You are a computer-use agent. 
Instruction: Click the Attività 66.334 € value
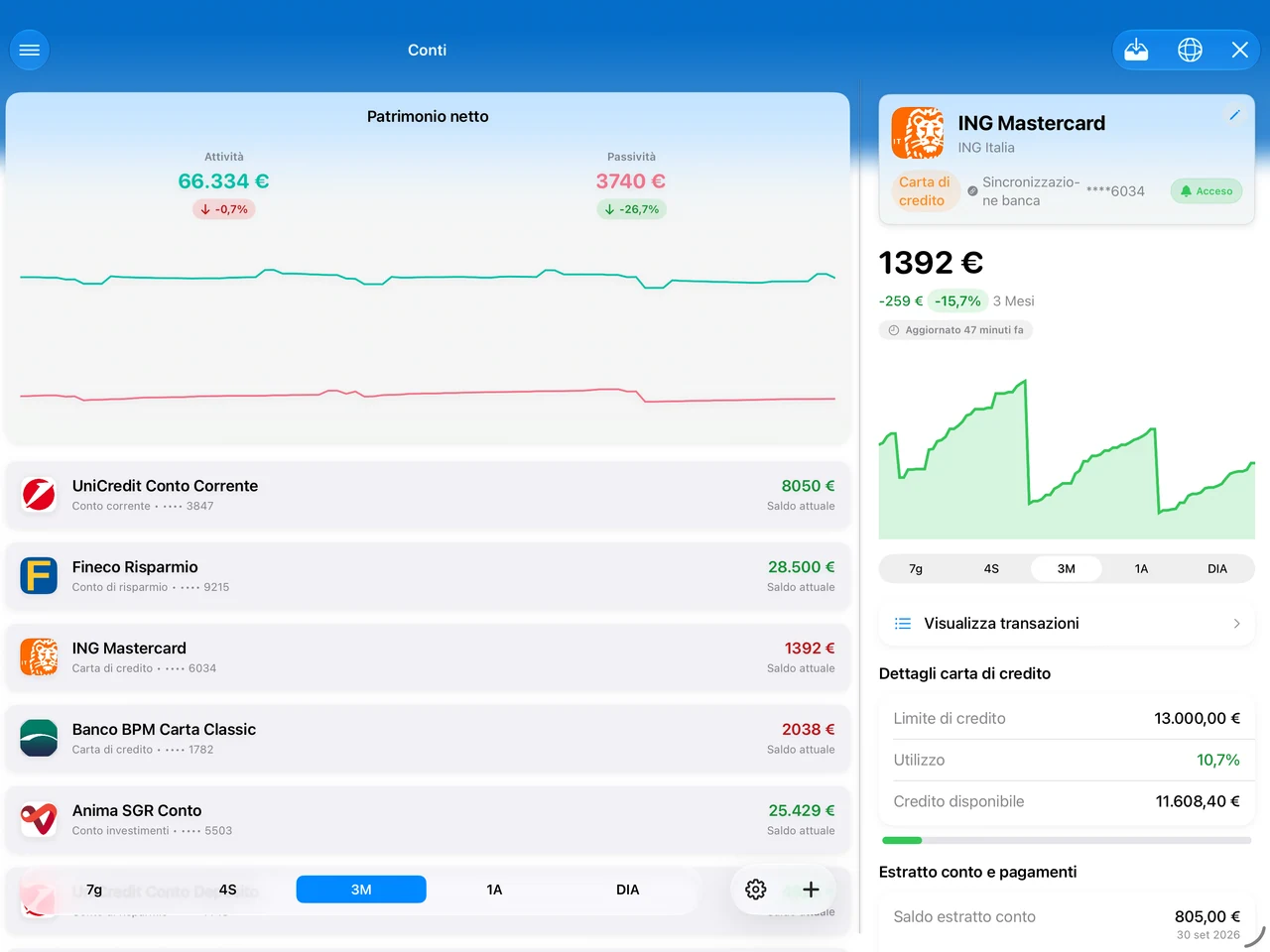[223, 180]
